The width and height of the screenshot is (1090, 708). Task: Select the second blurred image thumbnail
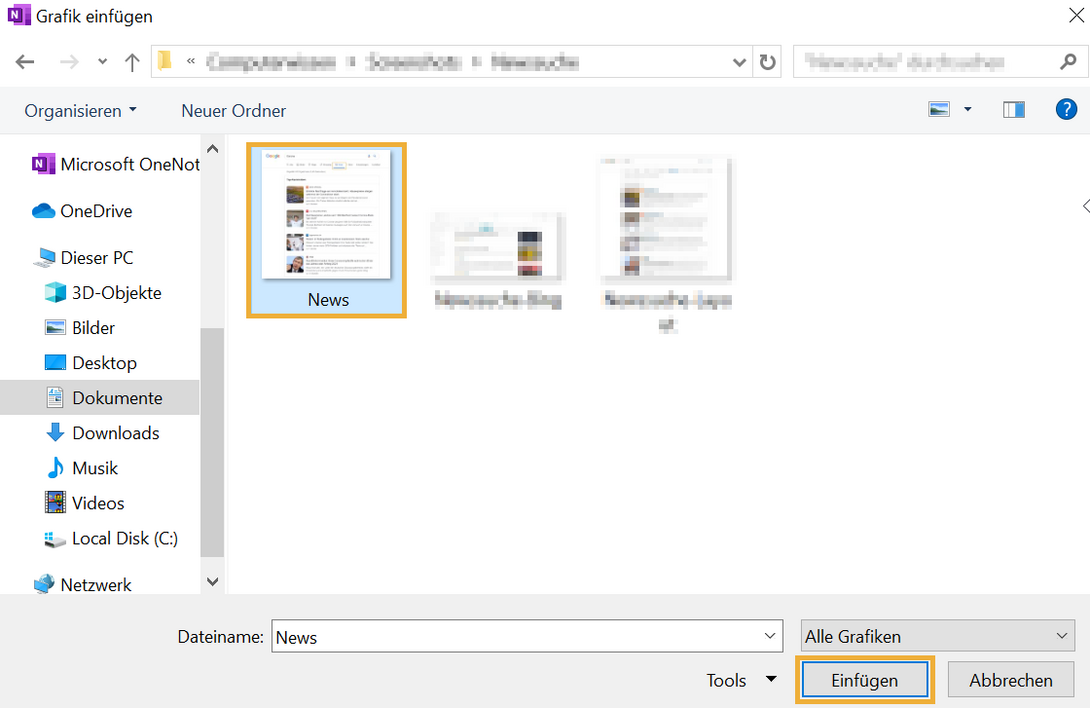(497, 262)
